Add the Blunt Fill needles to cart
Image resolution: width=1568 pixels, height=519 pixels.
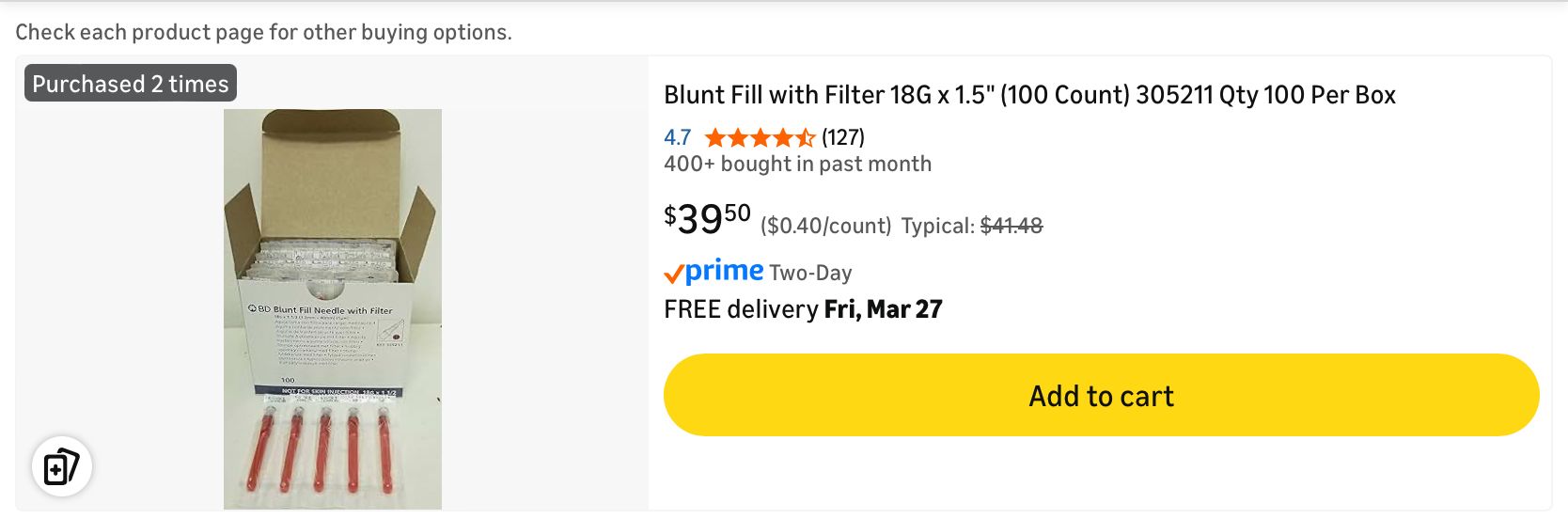pos(1101,395)
